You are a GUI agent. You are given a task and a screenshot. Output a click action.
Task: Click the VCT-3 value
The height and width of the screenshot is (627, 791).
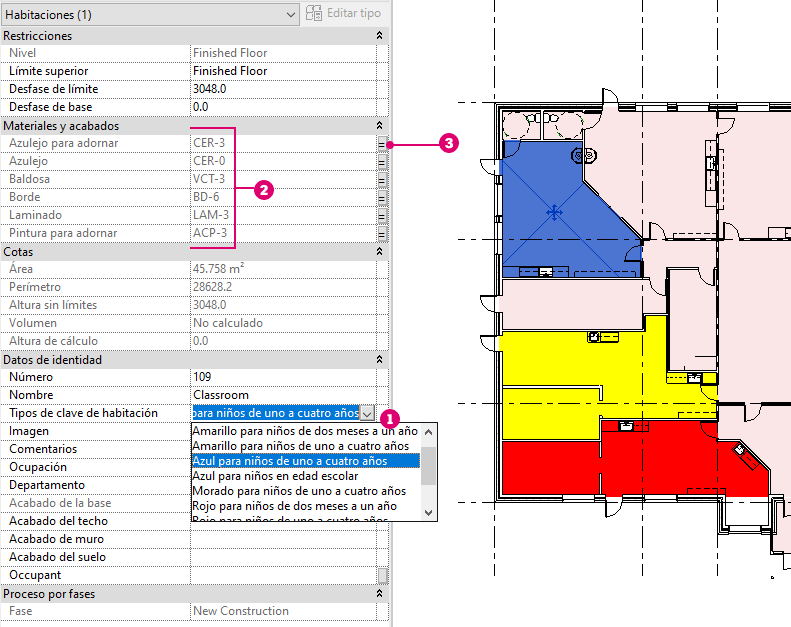pyautogui.click(x=209, y=179)
